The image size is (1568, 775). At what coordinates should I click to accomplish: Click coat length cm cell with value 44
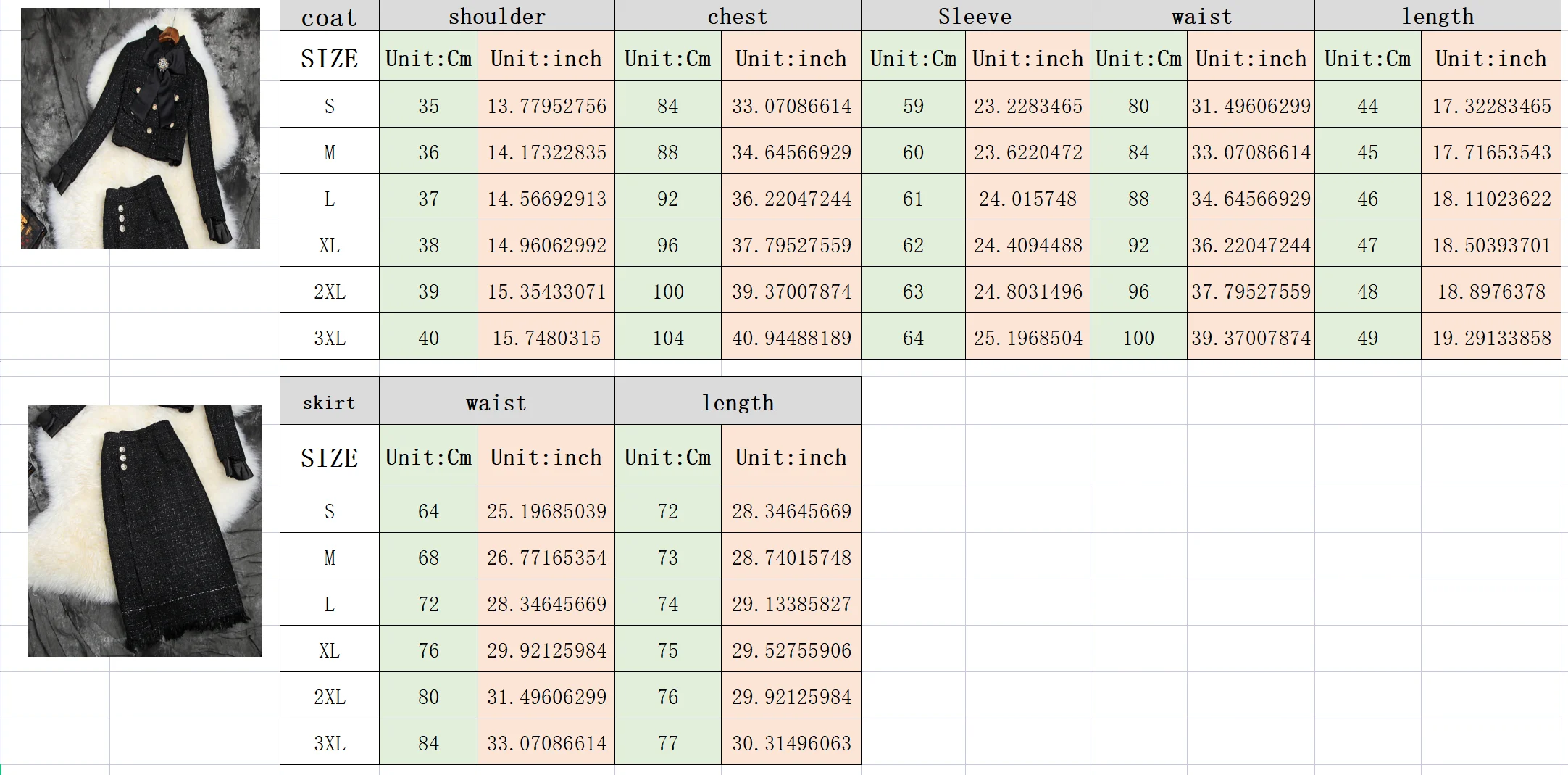click(x=1367, y=105)
